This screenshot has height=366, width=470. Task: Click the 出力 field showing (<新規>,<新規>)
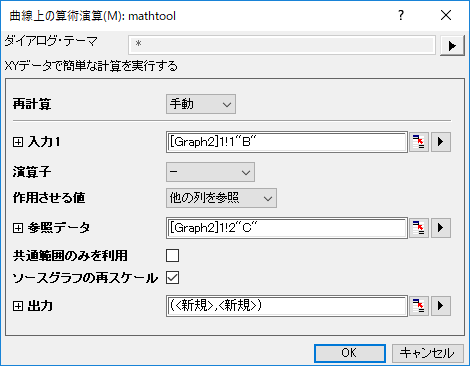click(x=287, y=306)
